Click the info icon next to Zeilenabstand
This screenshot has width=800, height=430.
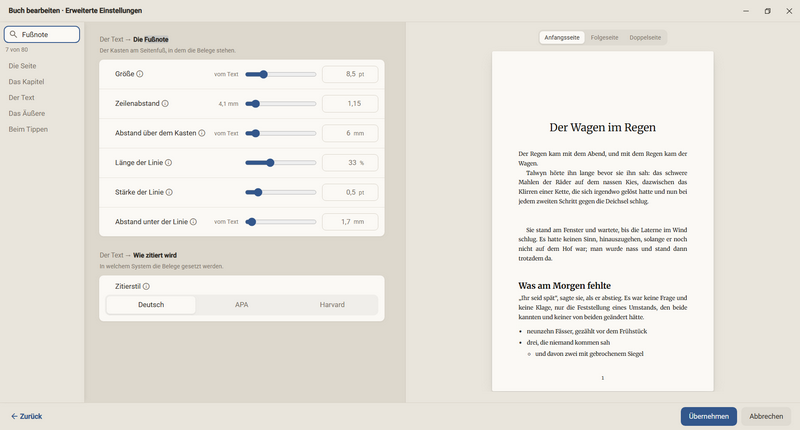165,104
